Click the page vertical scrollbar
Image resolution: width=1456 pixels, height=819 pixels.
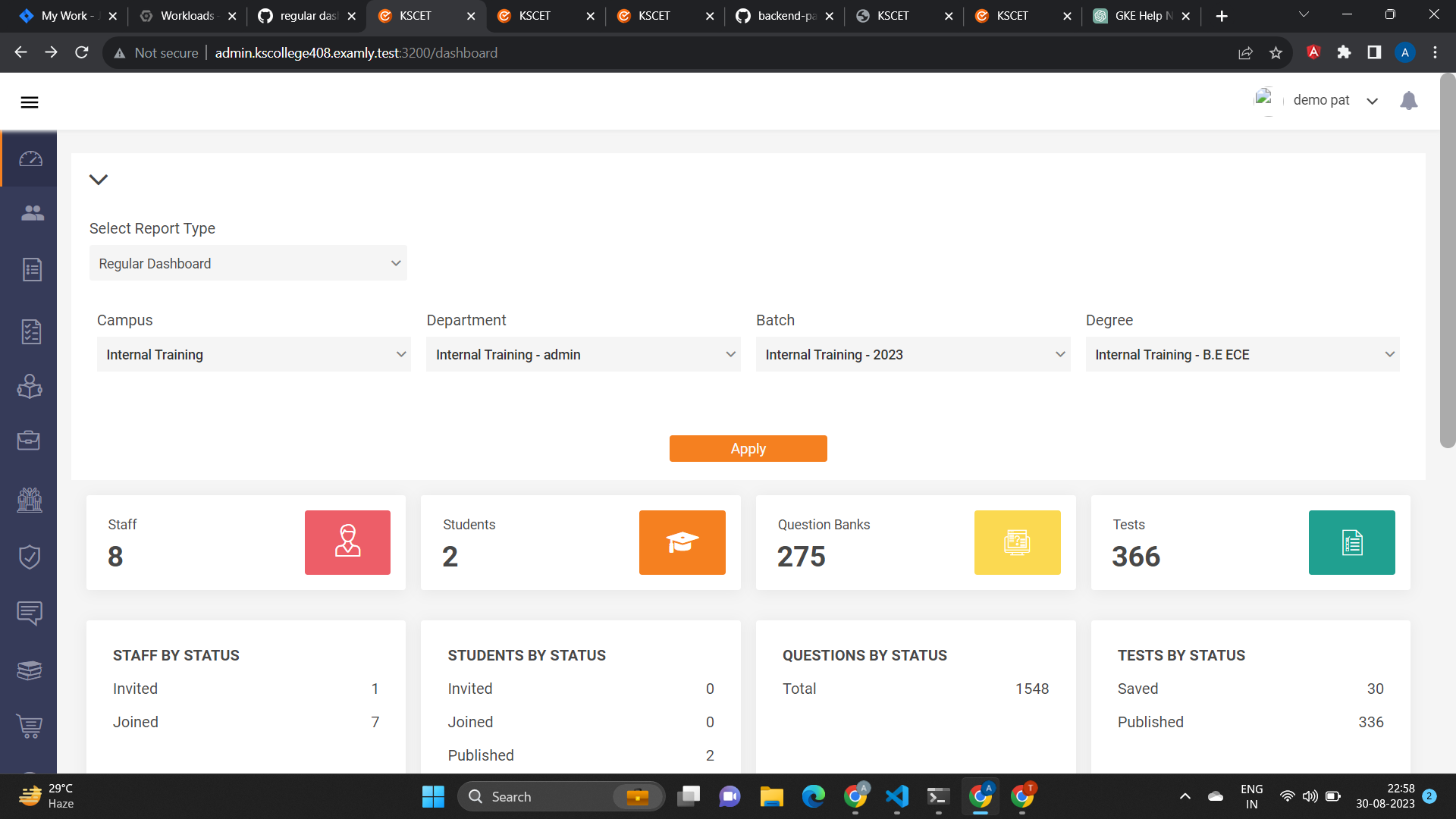pos(1448,260)
